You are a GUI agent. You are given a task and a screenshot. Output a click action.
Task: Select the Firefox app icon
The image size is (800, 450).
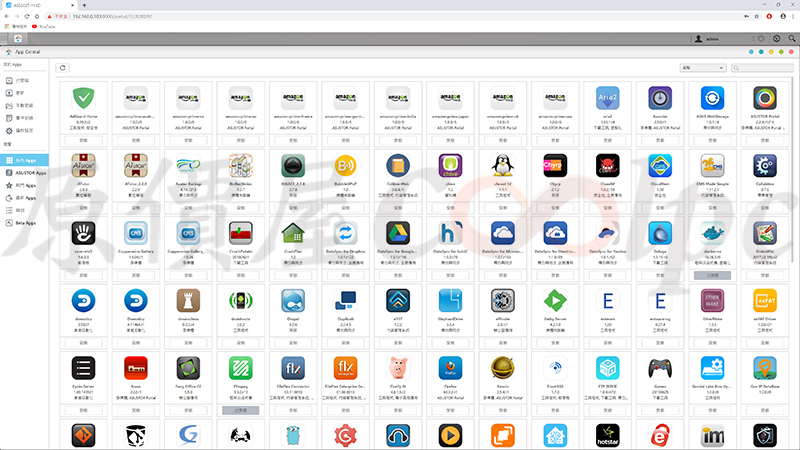(451, 368)
